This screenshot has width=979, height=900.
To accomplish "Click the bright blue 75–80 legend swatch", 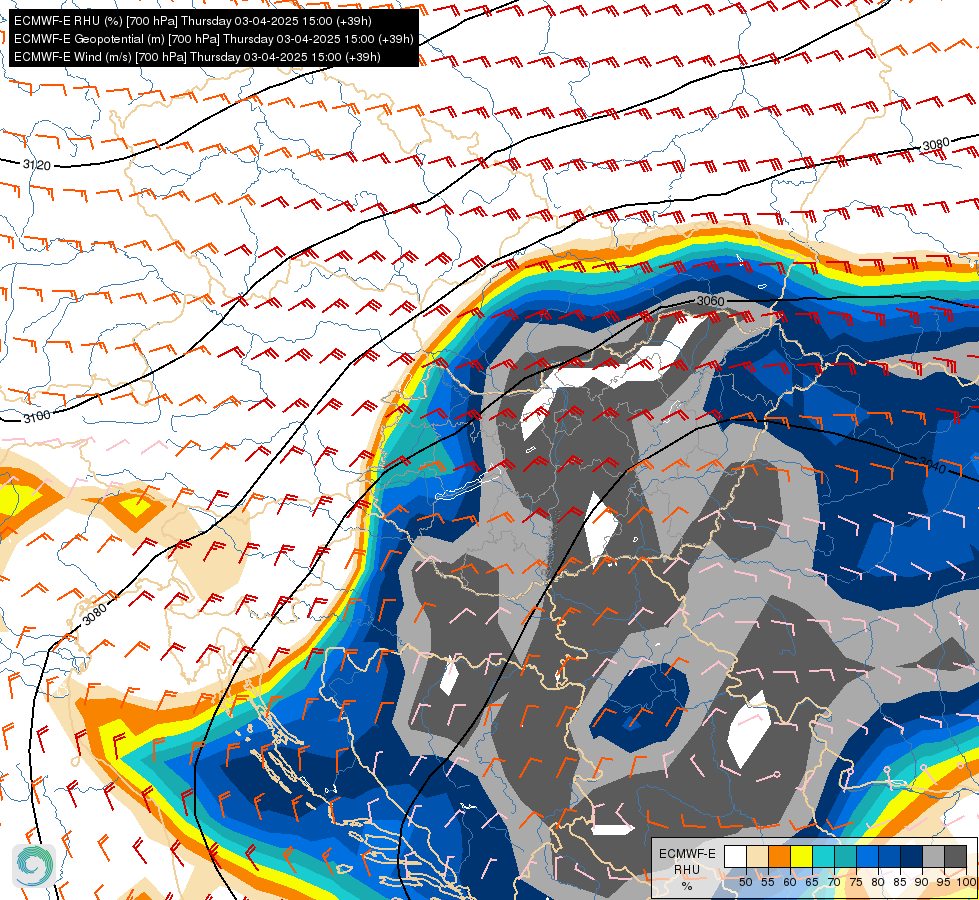I will point(867,857).
